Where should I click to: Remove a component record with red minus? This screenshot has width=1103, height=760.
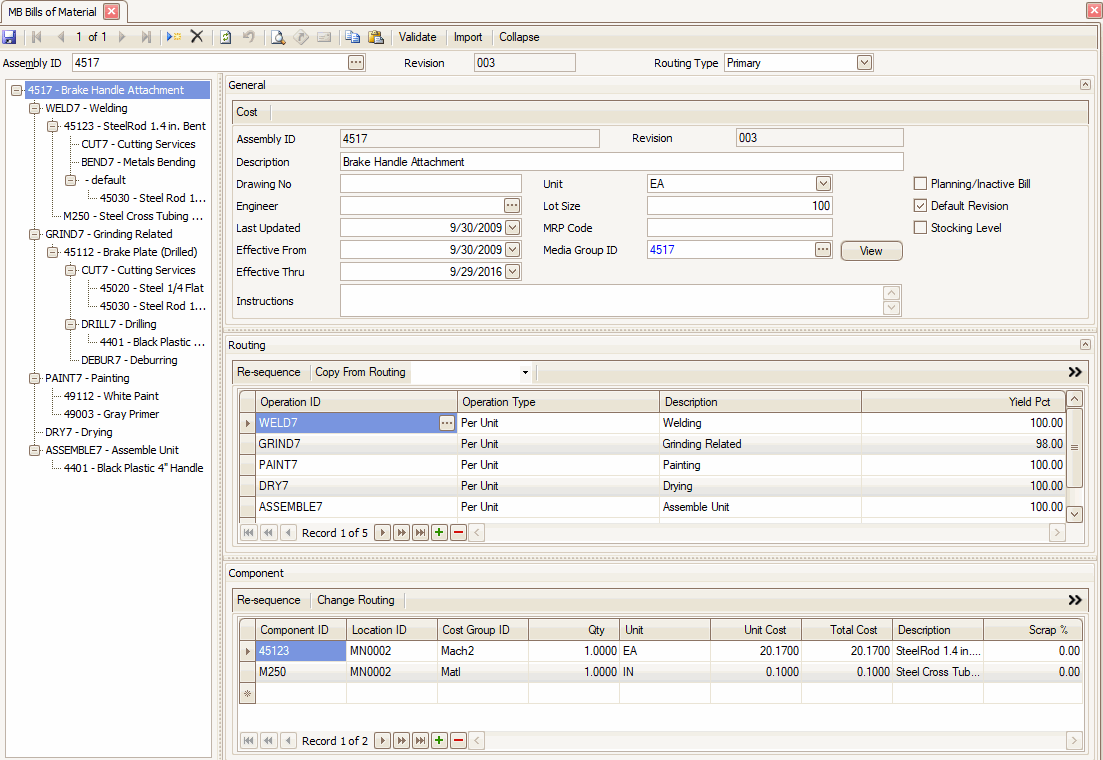click(x=459, y=741)
